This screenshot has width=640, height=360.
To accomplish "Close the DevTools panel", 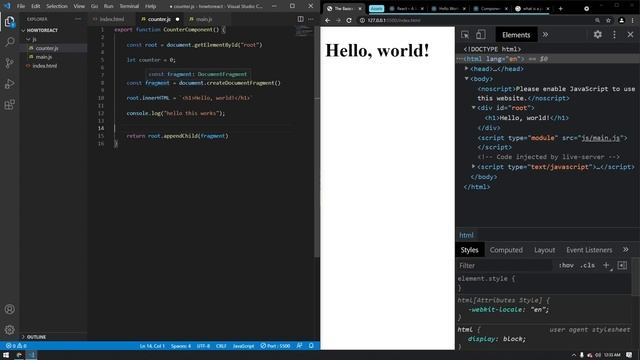I will click(x=630, y=35).
